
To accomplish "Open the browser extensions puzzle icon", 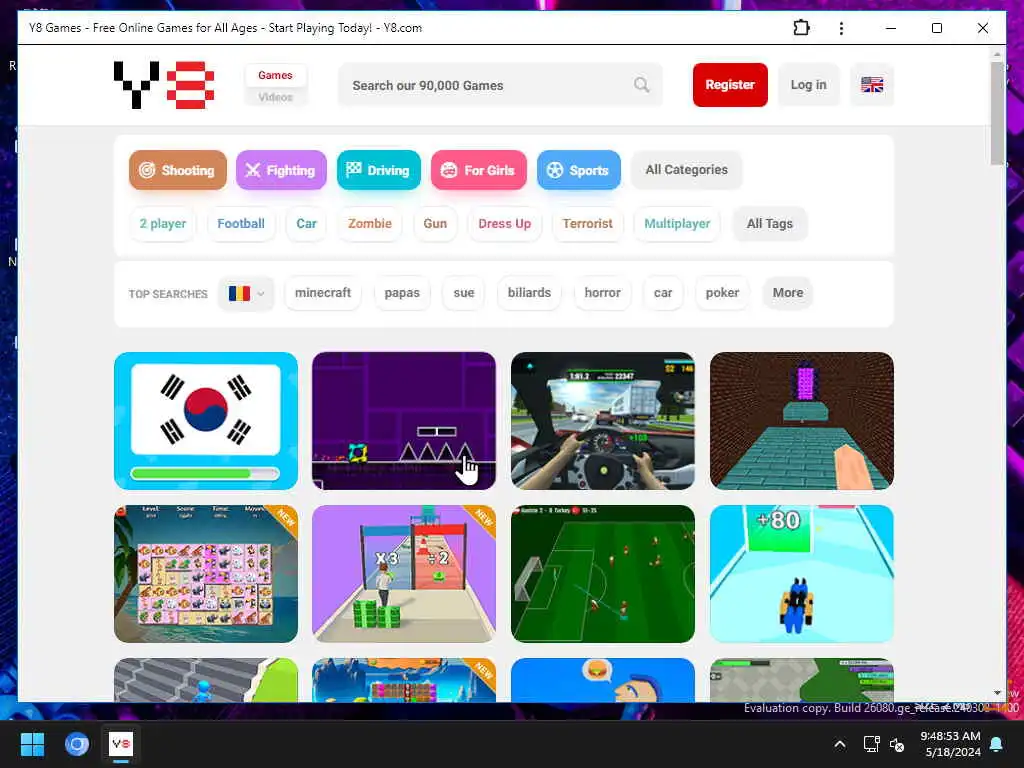I will tap(801, 28).
